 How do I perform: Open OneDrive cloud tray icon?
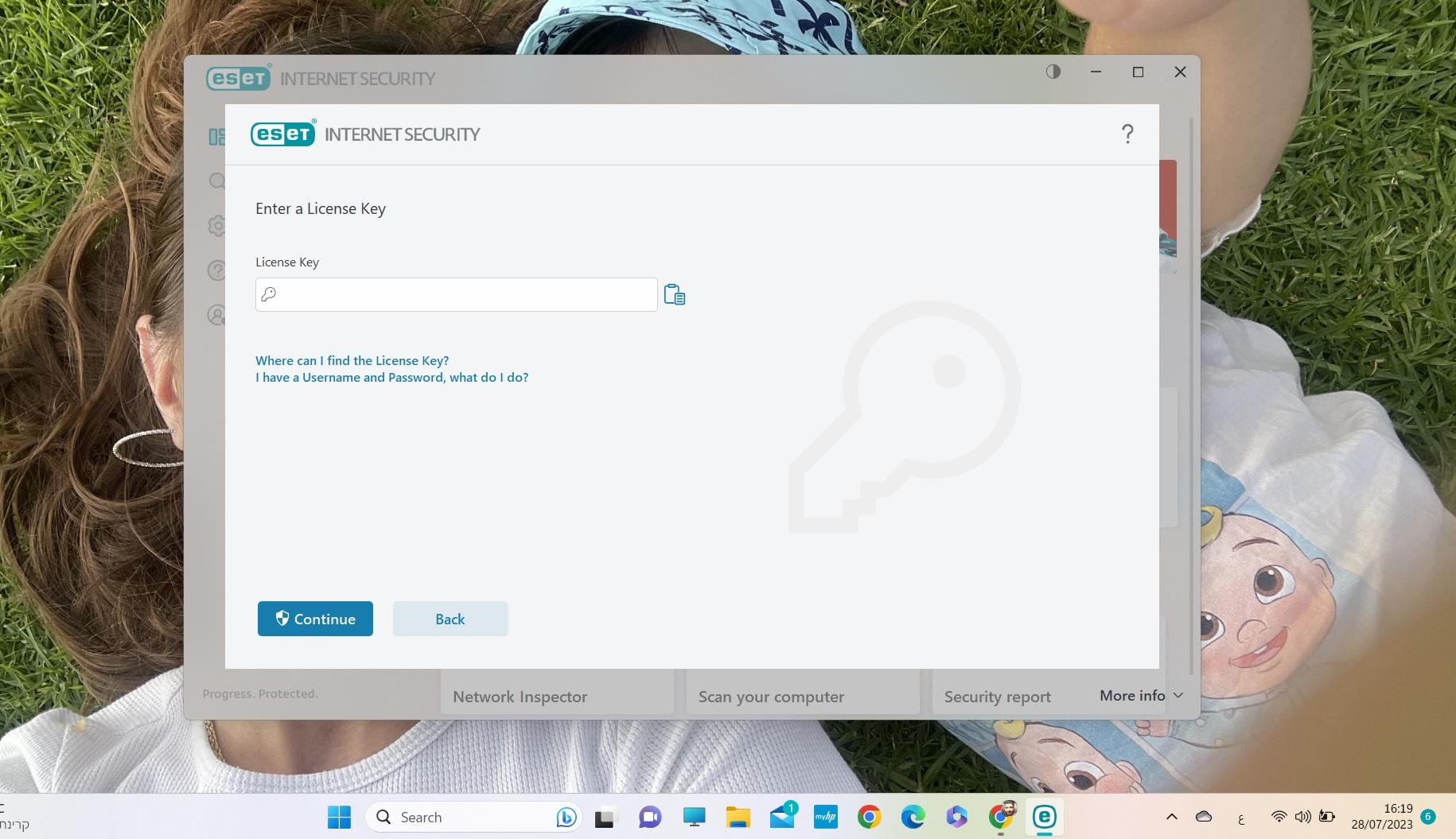(x=1204, y=817)
